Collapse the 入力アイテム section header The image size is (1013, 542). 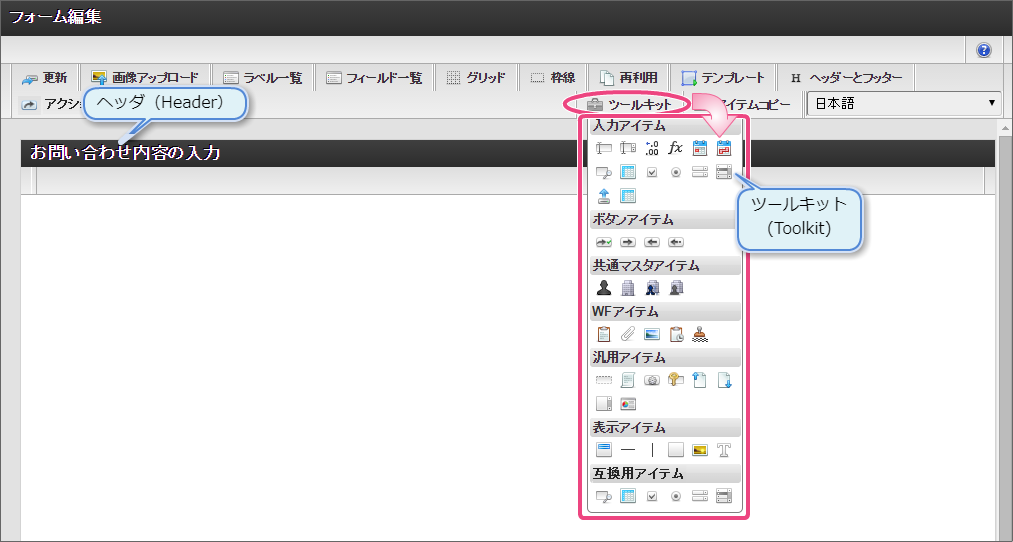665,126
